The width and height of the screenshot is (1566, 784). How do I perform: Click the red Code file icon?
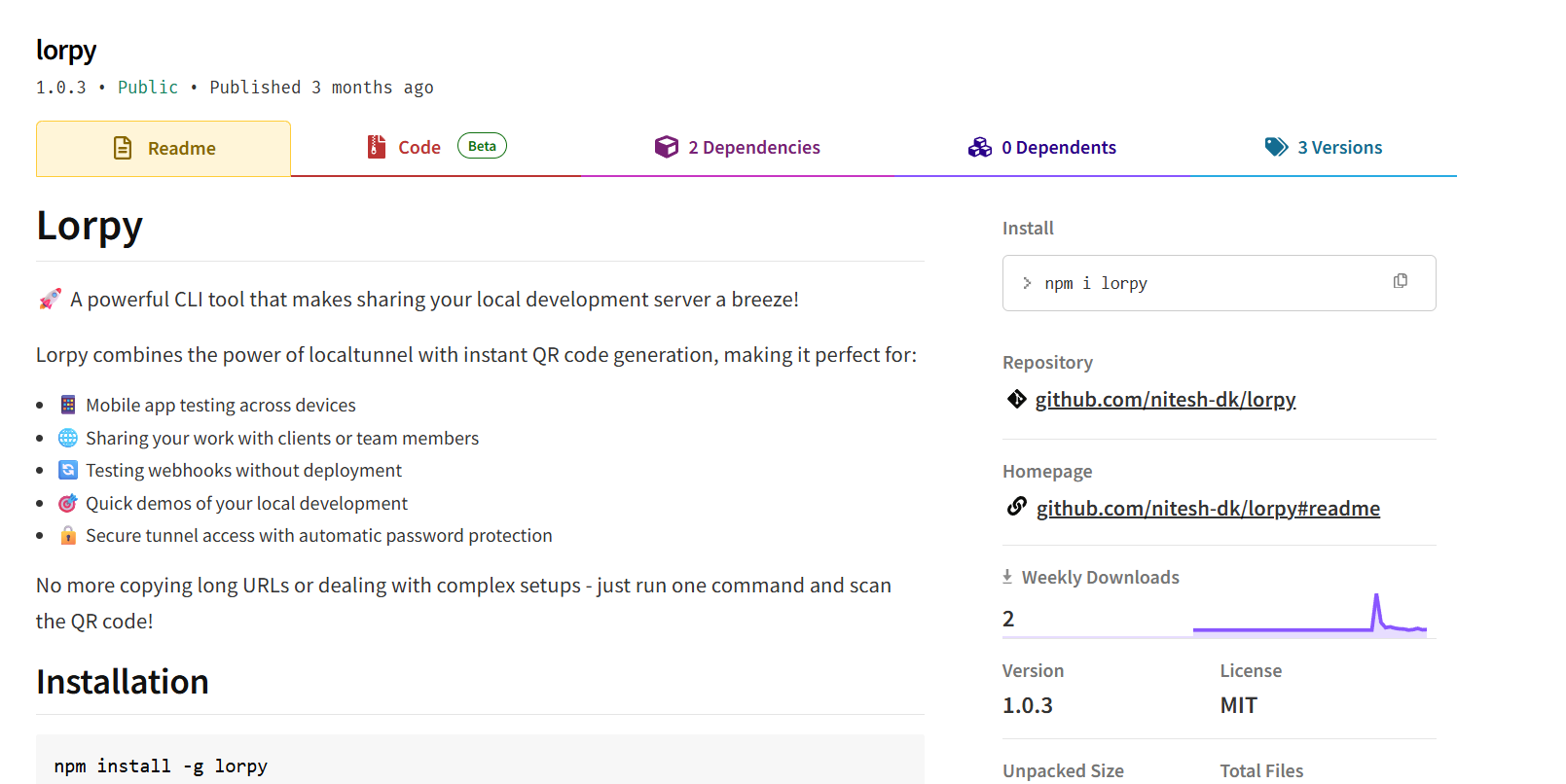376,147
